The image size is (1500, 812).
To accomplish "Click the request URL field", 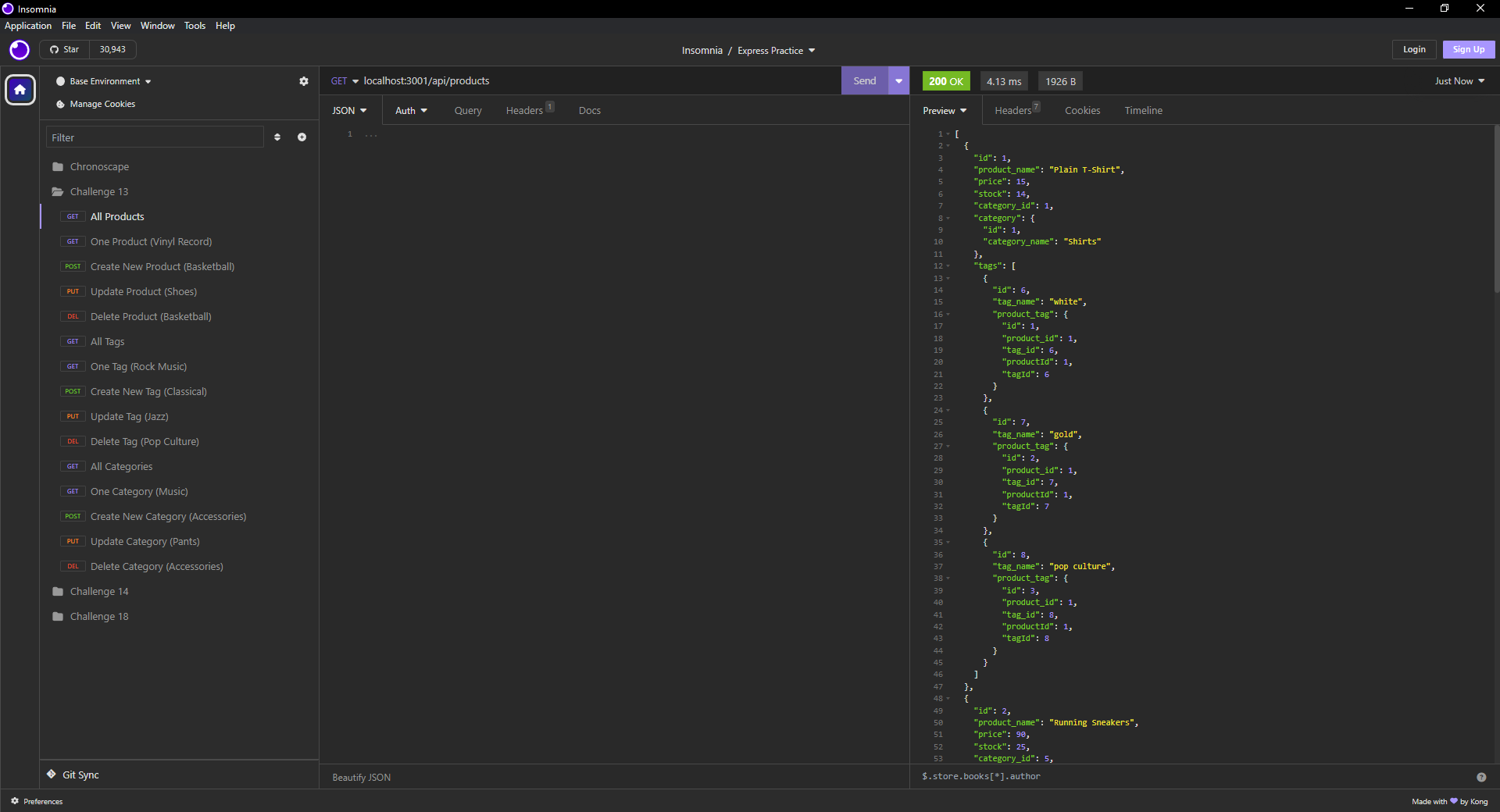I will pyautogui.click(x=600, y=81).
